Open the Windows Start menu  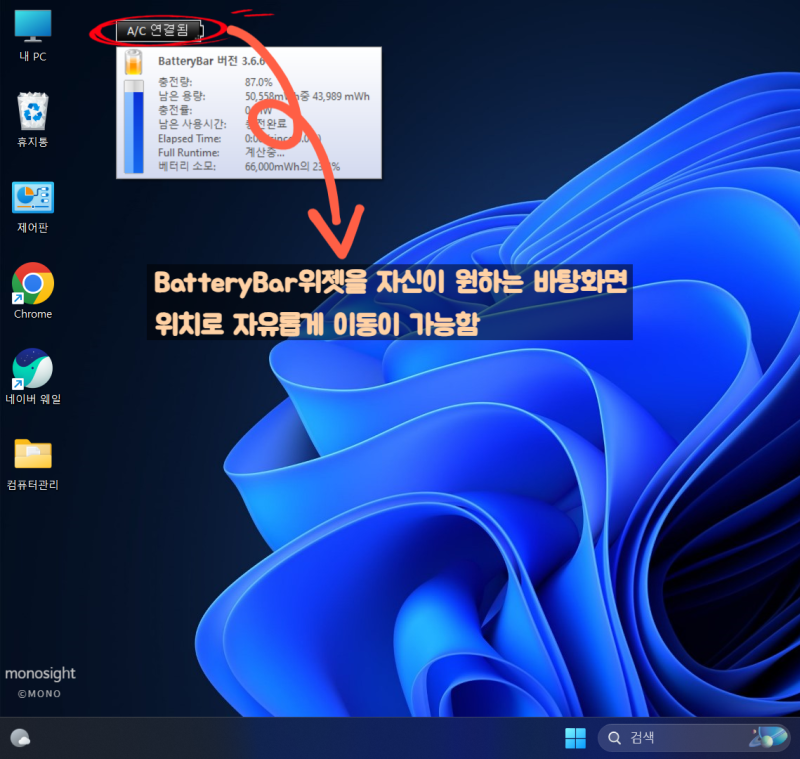click(575, 737)
